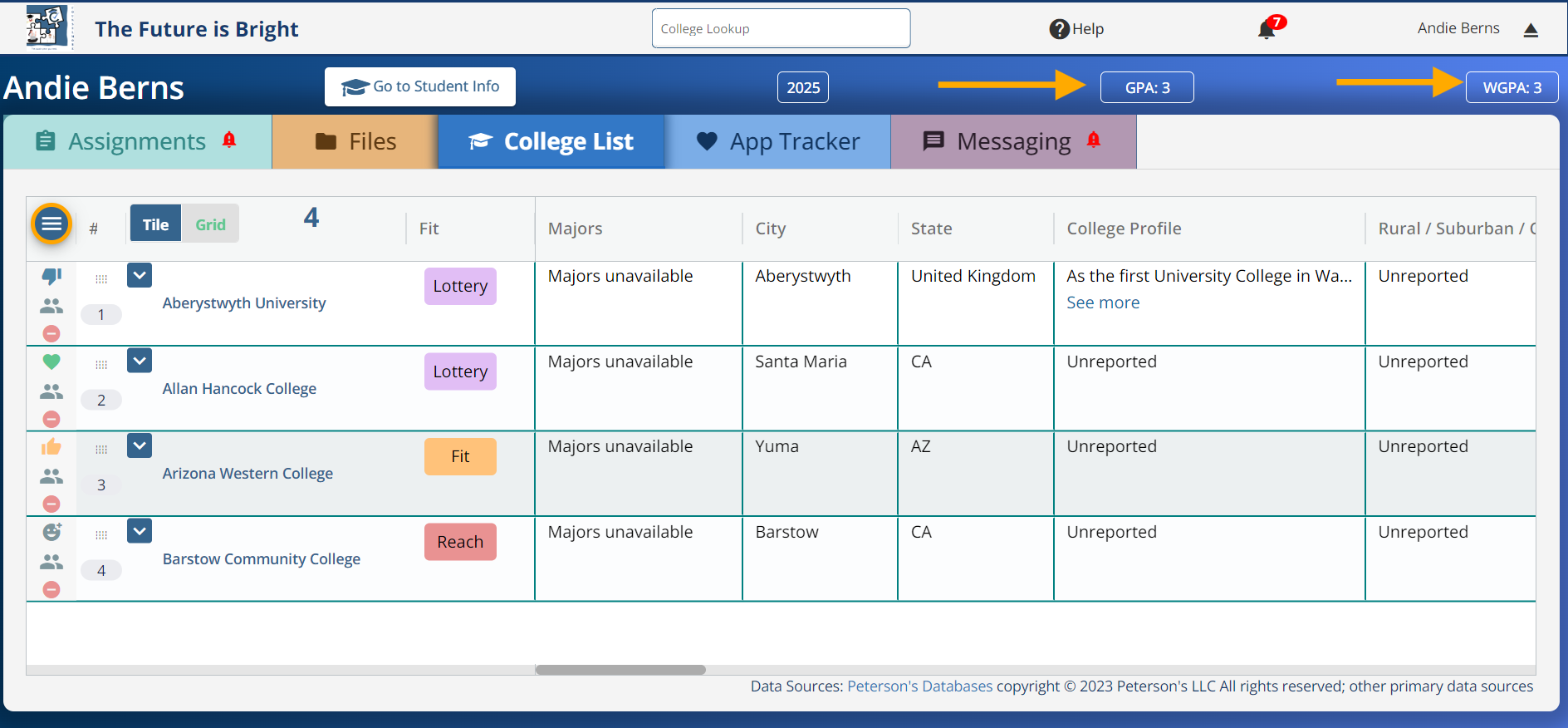Click the 'Santa Maria' city cell
This screenshot has height=728, width=1568.
point(801,362)
